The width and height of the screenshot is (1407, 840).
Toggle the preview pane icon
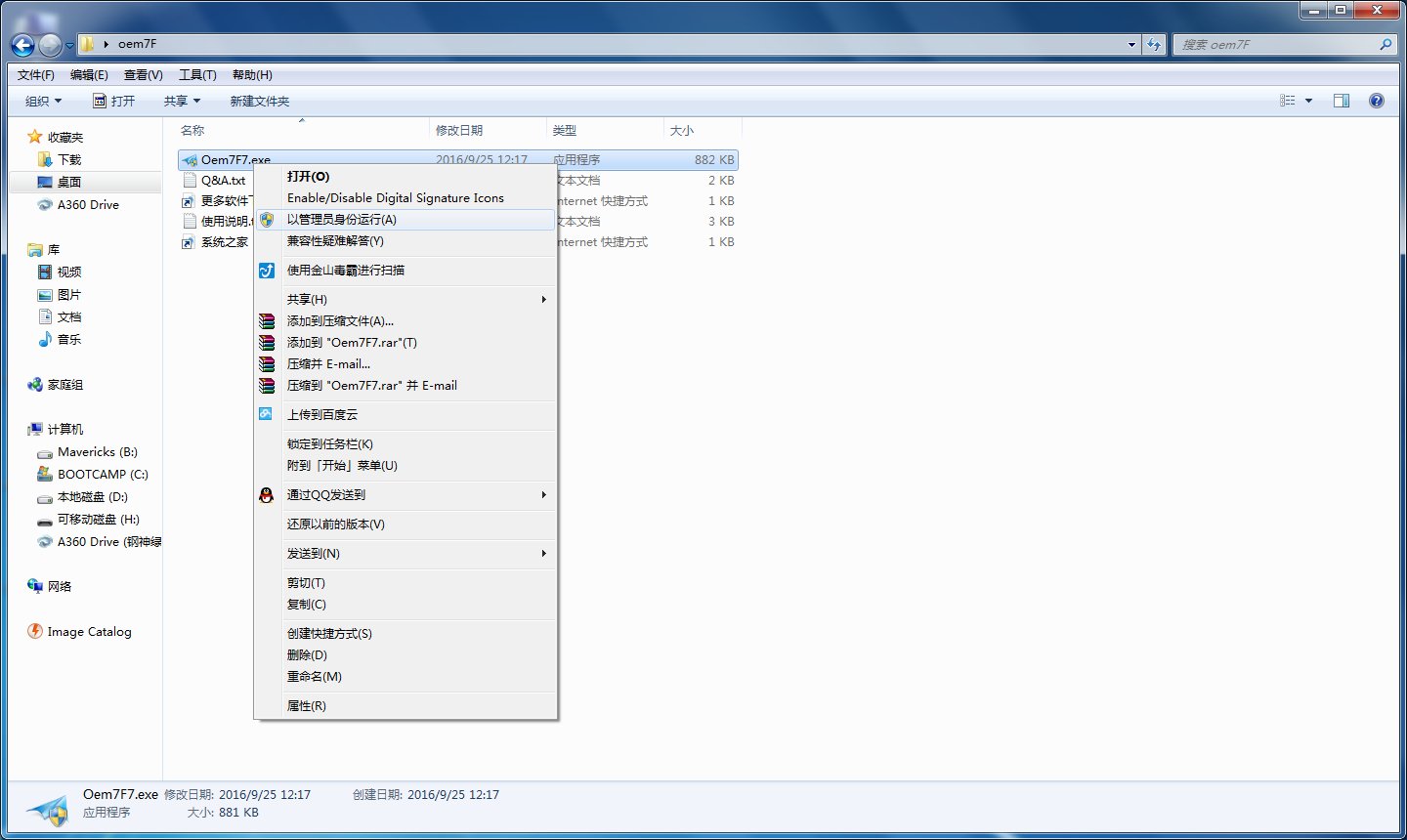click(1342, 100)
